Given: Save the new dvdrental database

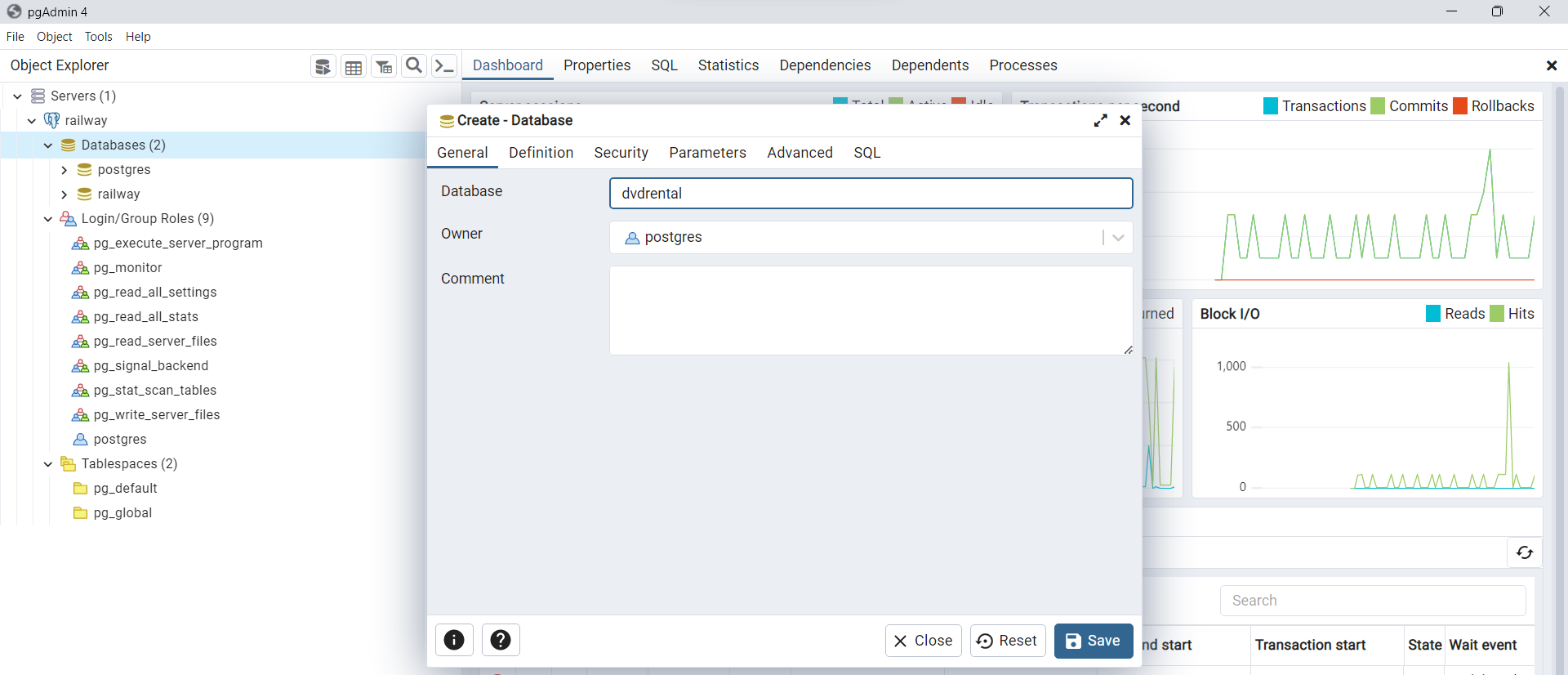Looking at the screenshot, I should (1094, 641).
